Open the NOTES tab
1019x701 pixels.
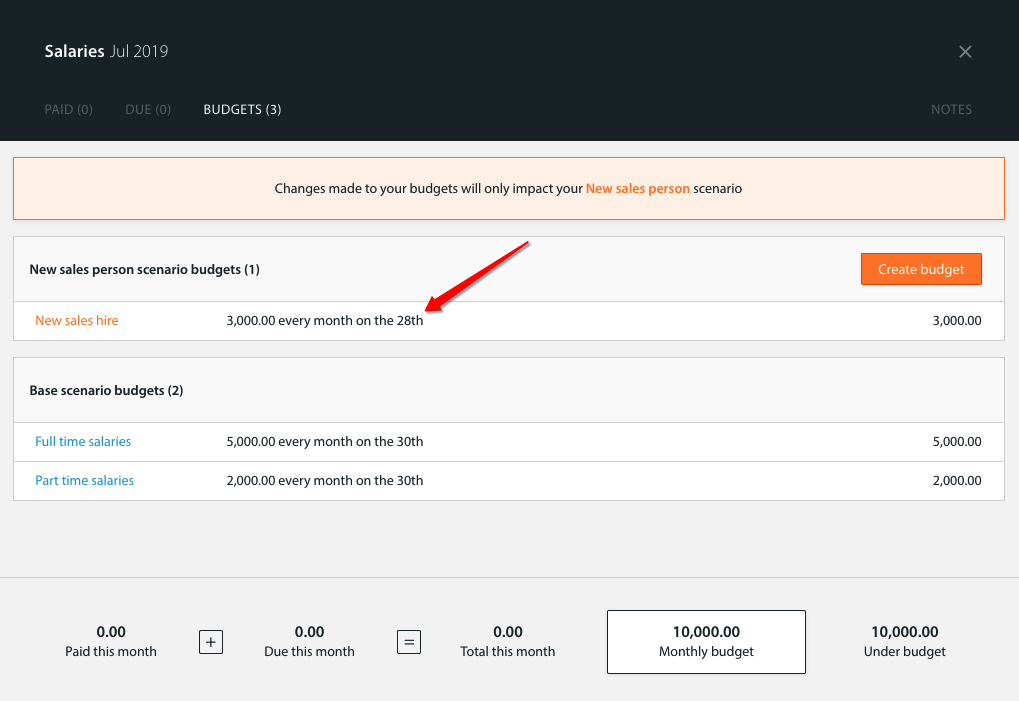click(x=950, y=109)
